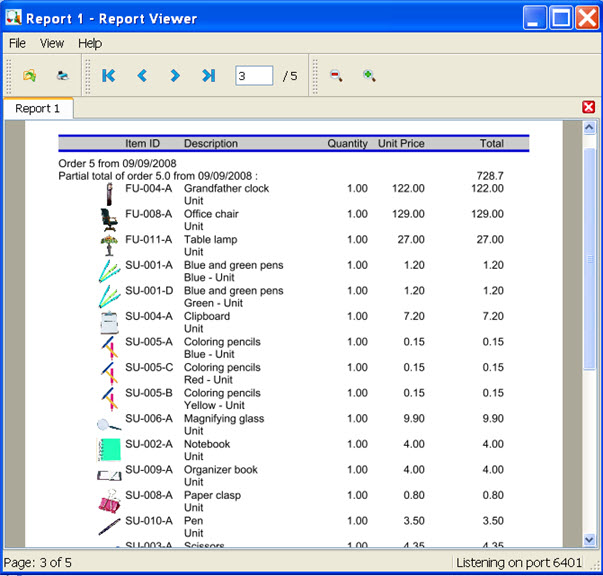Click the Total column header
This screenshot has height=576, width=603.
tap(491, 143)
